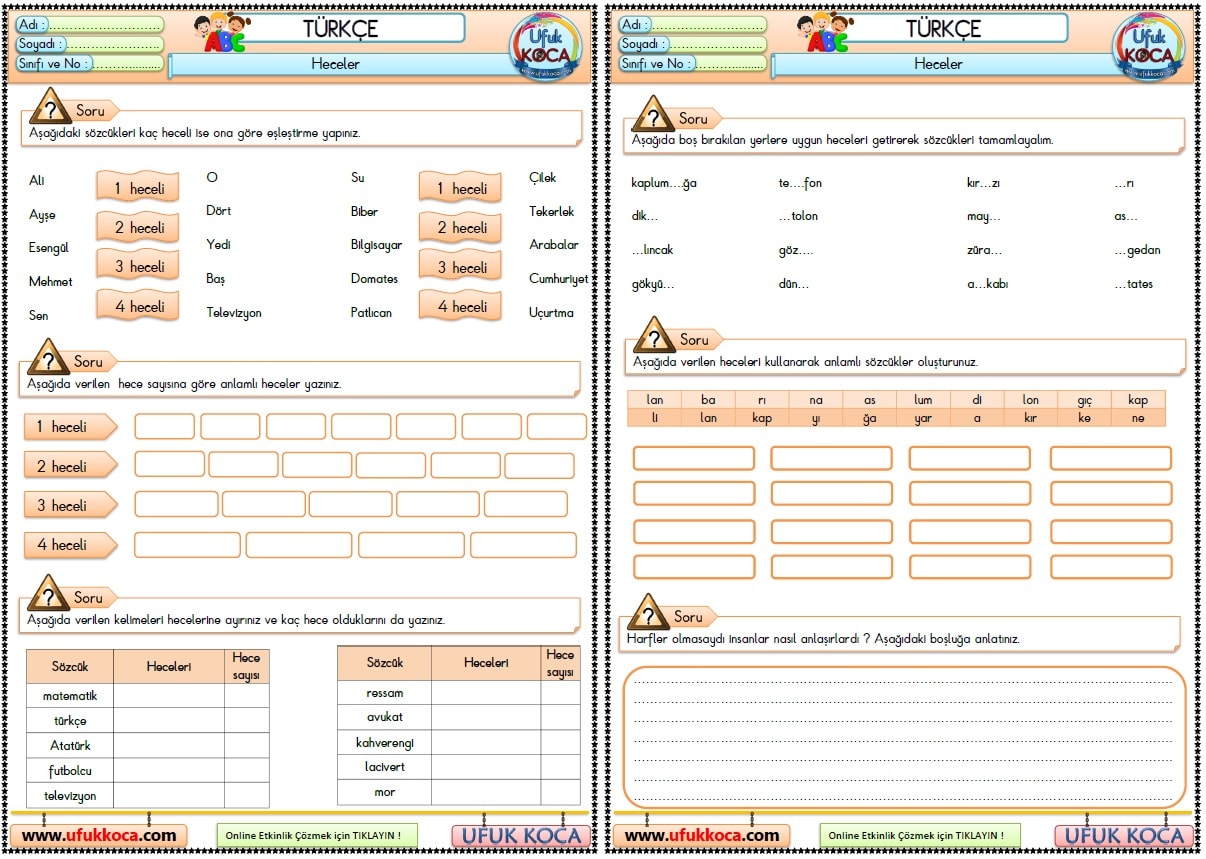Click question icon beside 'Harfler olmasaydı' question
This screenshot has height=859, width=1206.
[648, 613]
